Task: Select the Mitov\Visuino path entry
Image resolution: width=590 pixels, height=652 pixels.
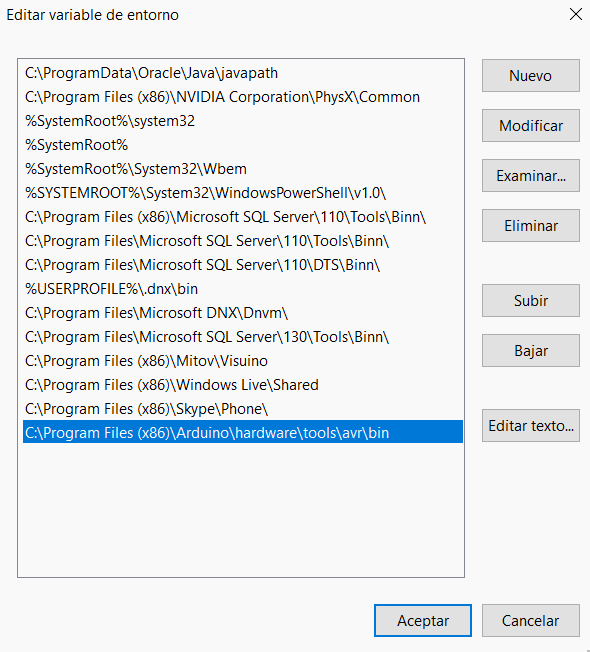Action: (x=243, y=361)
